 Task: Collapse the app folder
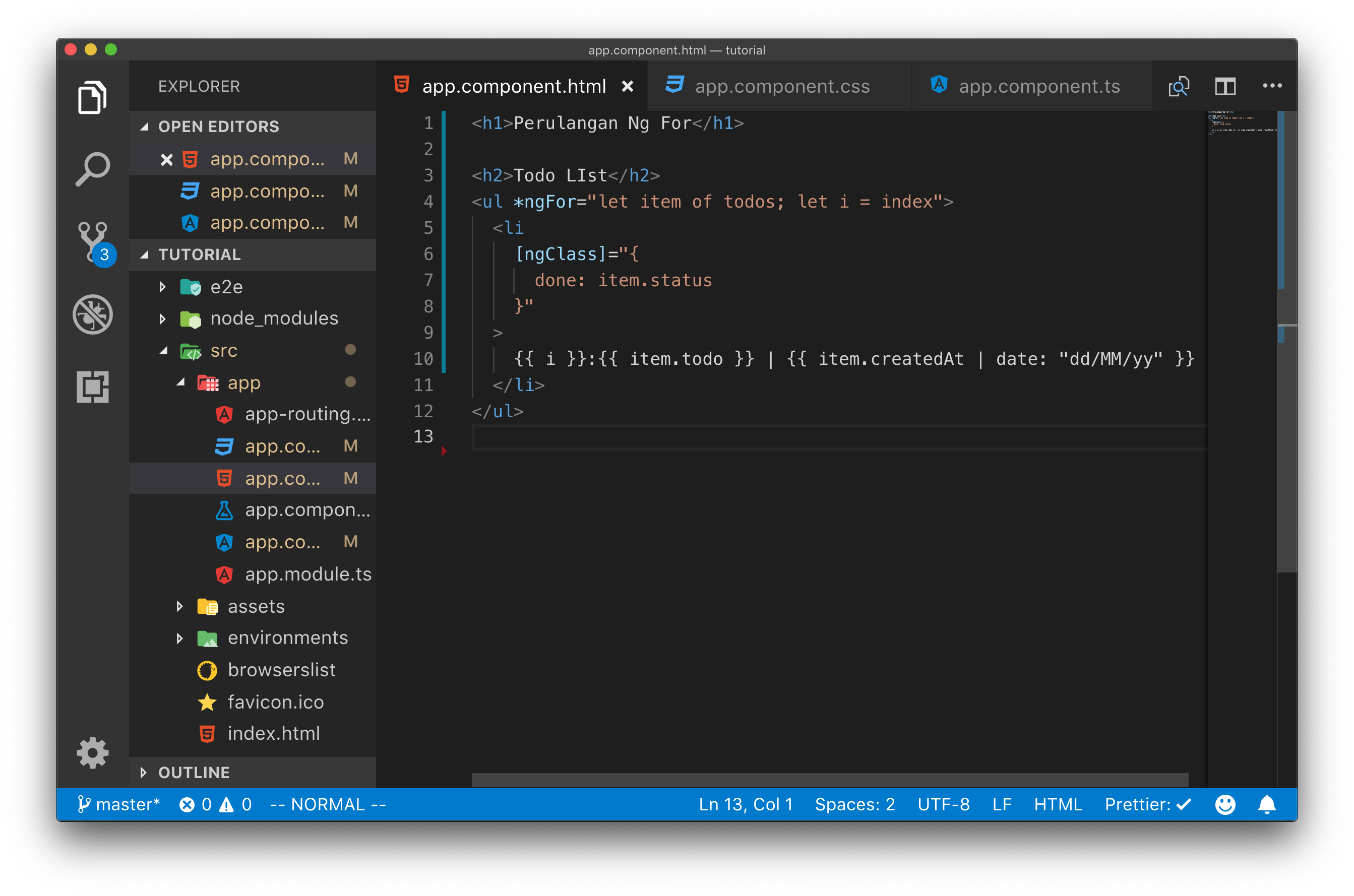(x=253, y=382)
